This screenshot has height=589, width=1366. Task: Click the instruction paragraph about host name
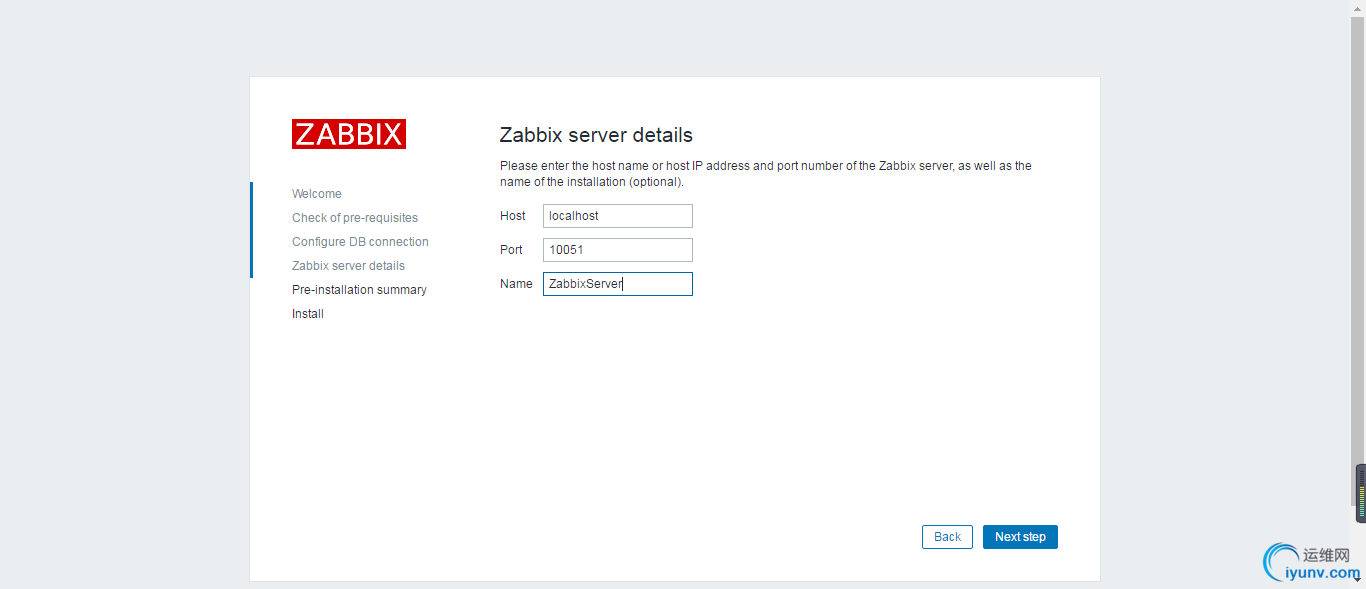point(765,174)
